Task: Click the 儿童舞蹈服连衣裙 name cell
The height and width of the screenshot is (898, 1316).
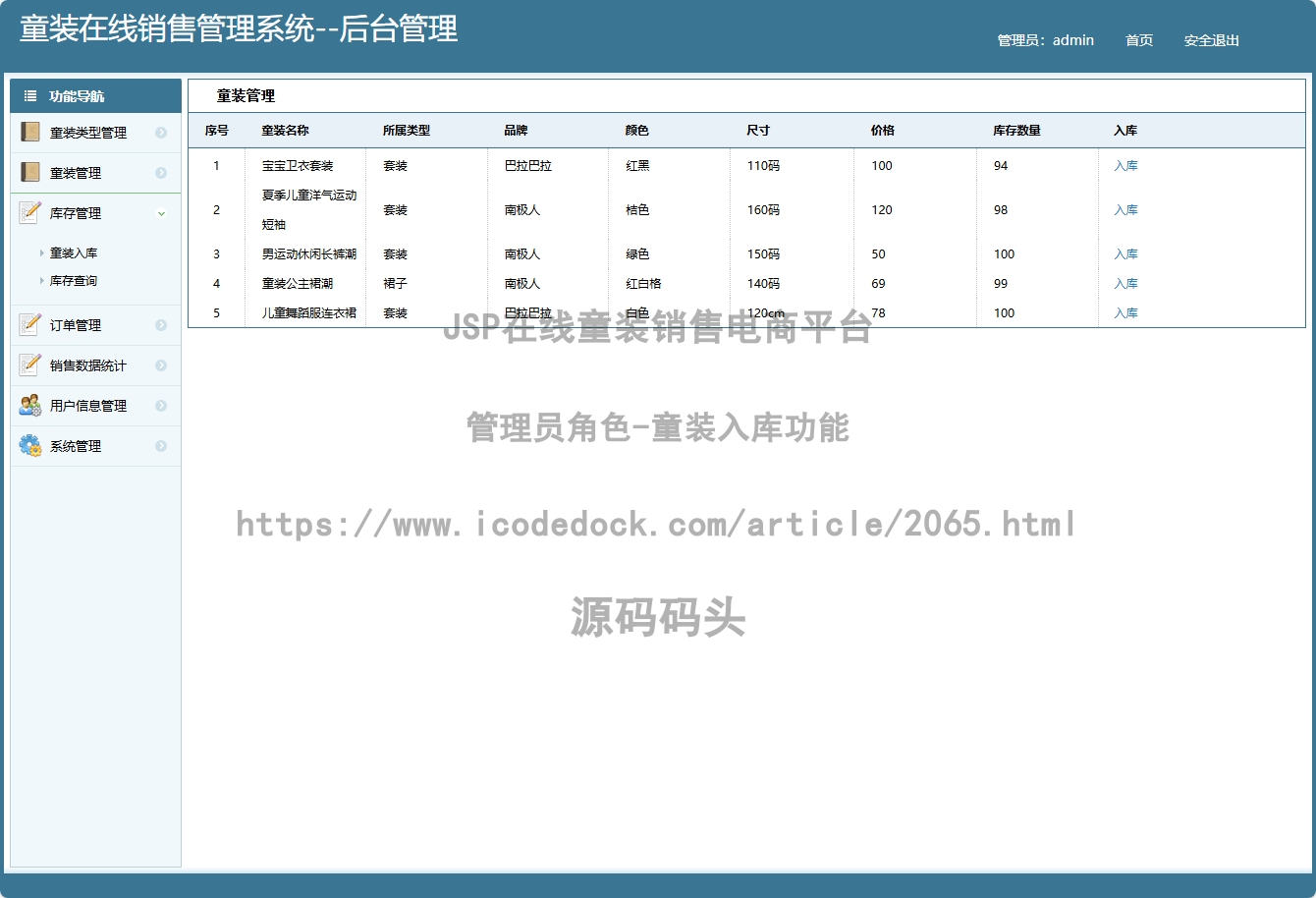Action: click(309, 313)
